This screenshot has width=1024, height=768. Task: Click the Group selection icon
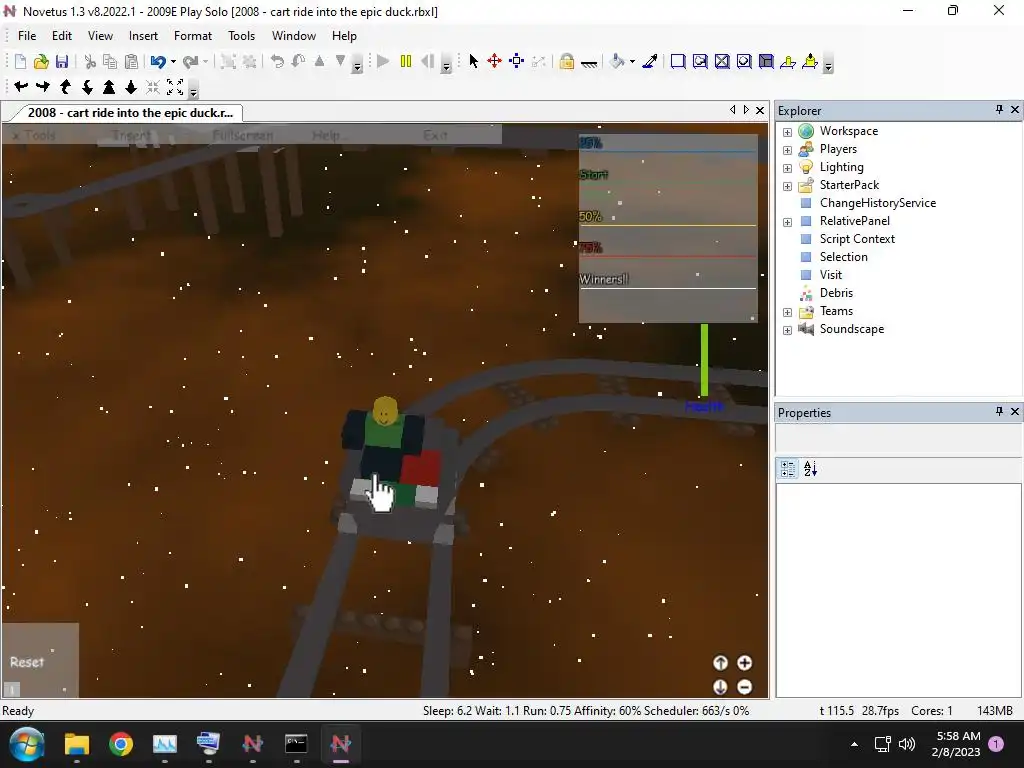pyautogui.click(x=228, y=61)
